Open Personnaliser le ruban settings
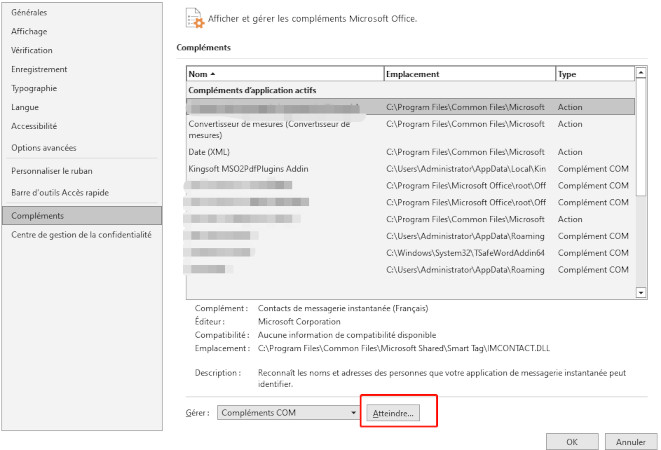661x450 pixels. point(52,171)
